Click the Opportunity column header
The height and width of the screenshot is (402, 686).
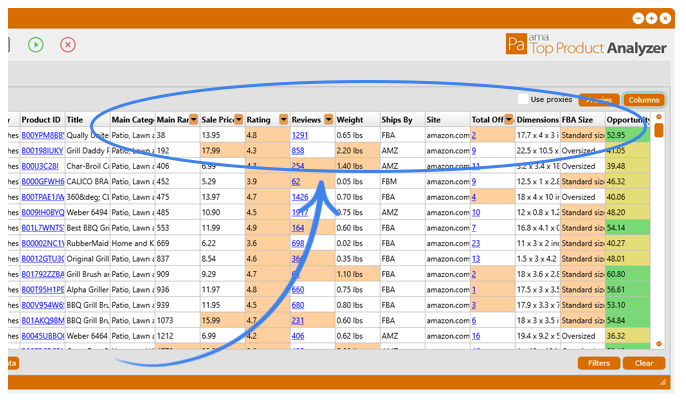[x=628, y=119]
